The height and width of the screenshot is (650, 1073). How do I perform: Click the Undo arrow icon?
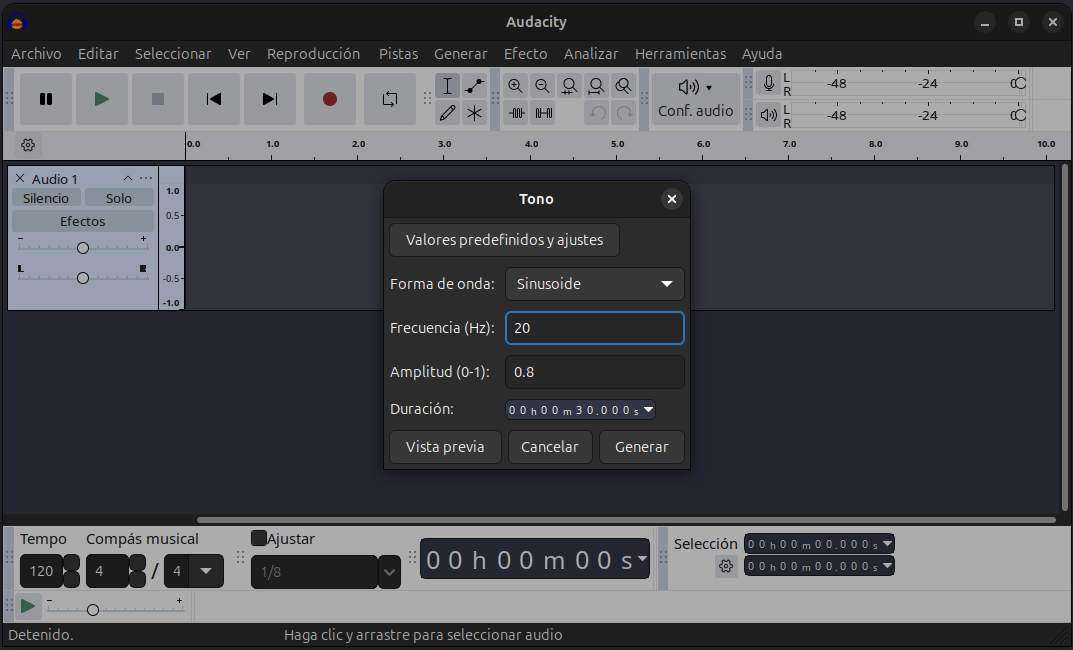point(597,113)
